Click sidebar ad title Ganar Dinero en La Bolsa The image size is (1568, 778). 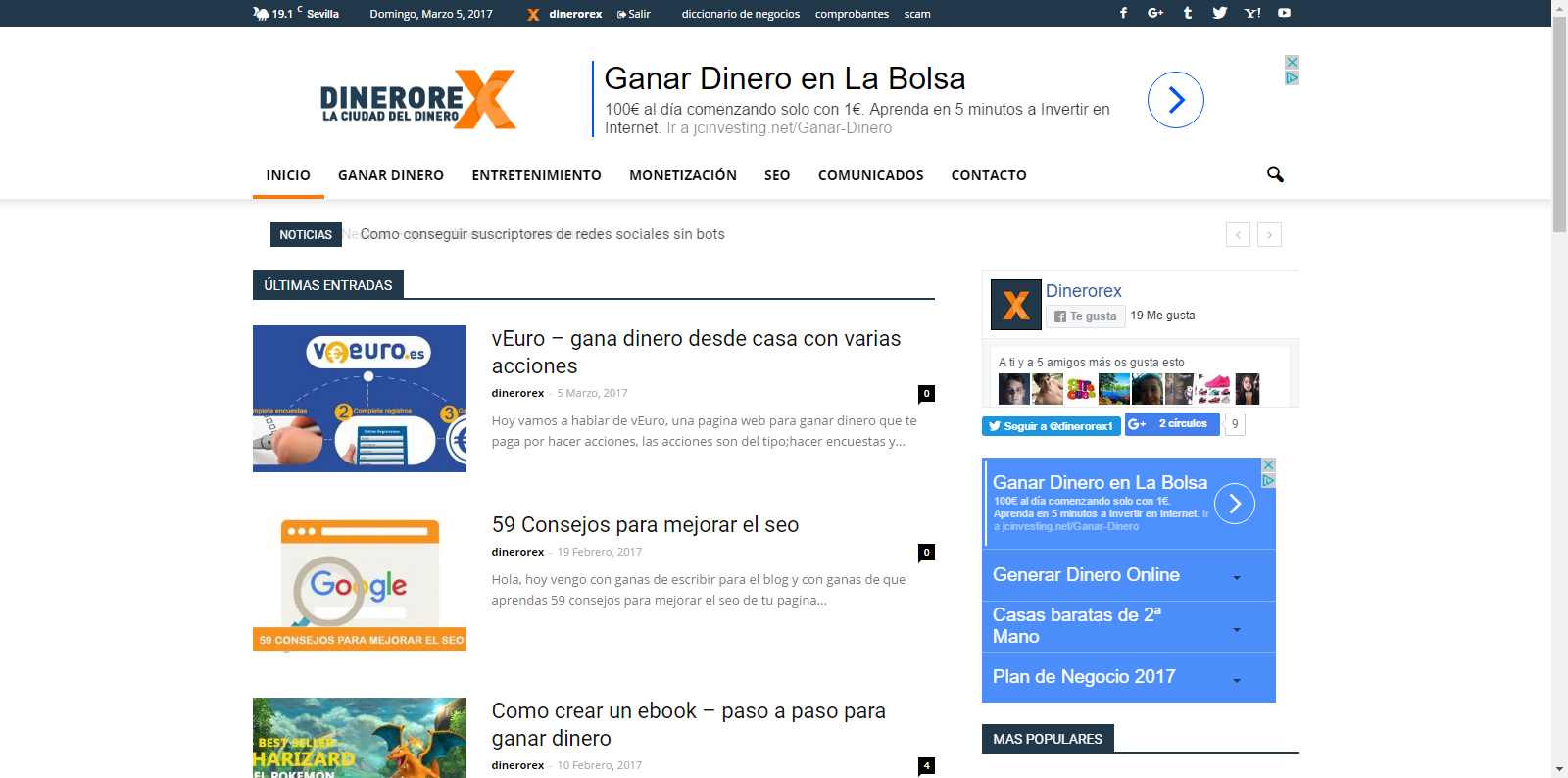click(1100, 482)
